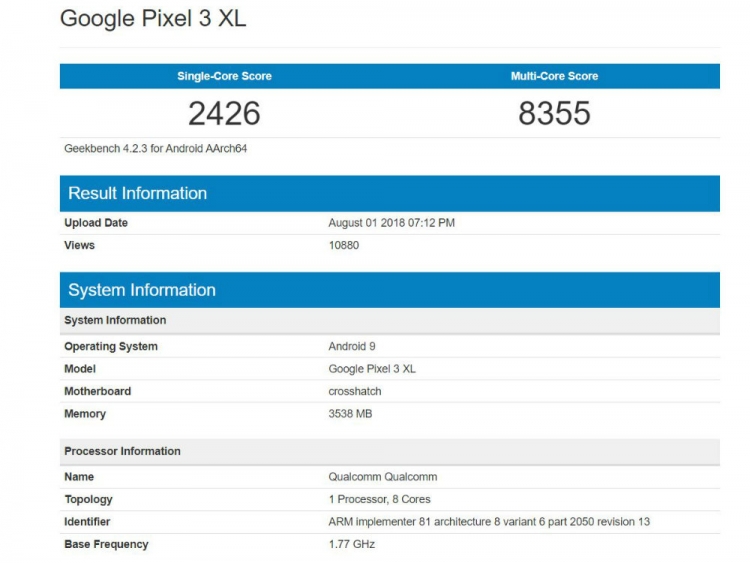Click the Multi-Core Score header
Viewport: 750px width, 563px height.
(554, 76)
